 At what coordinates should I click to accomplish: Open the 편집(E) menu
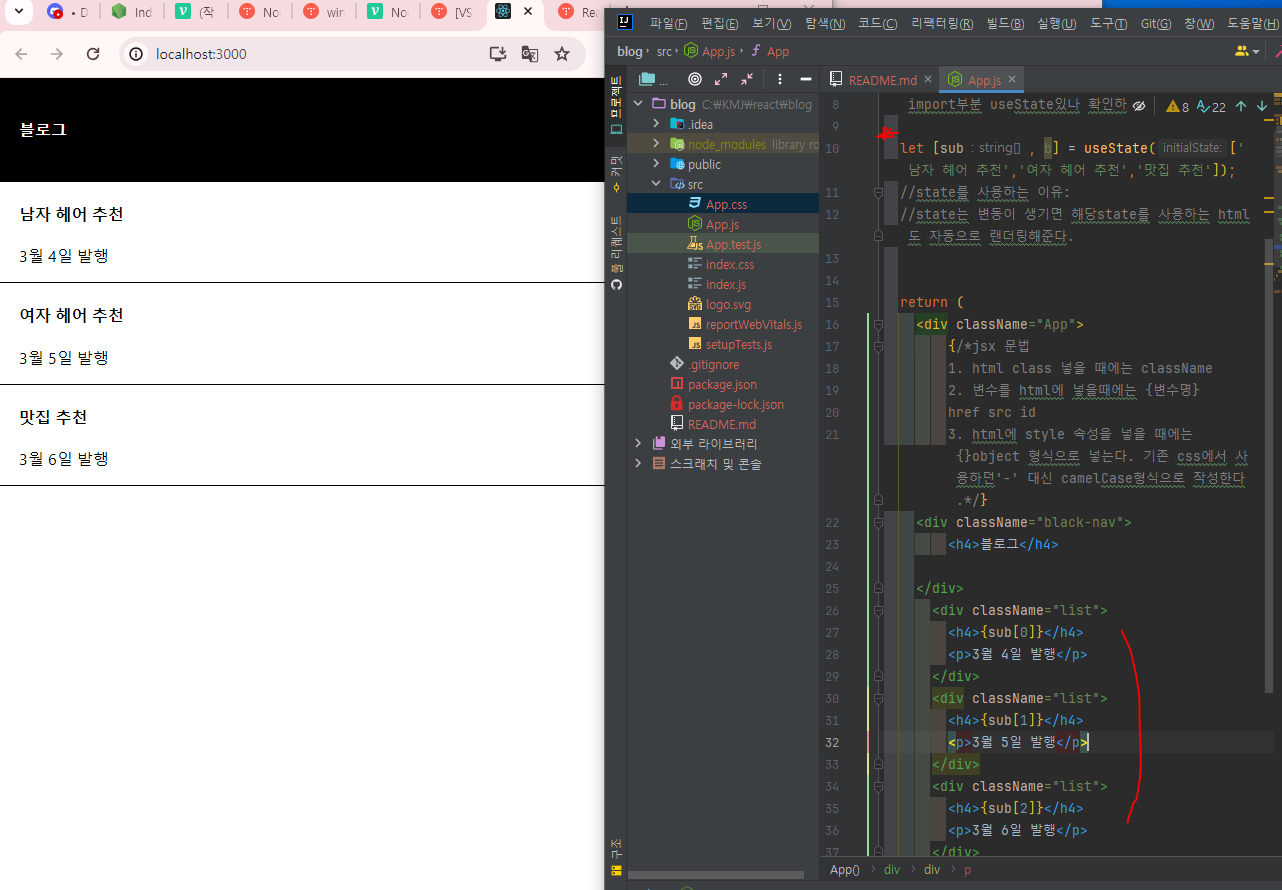pyautogui.click(x=720, y=23)
